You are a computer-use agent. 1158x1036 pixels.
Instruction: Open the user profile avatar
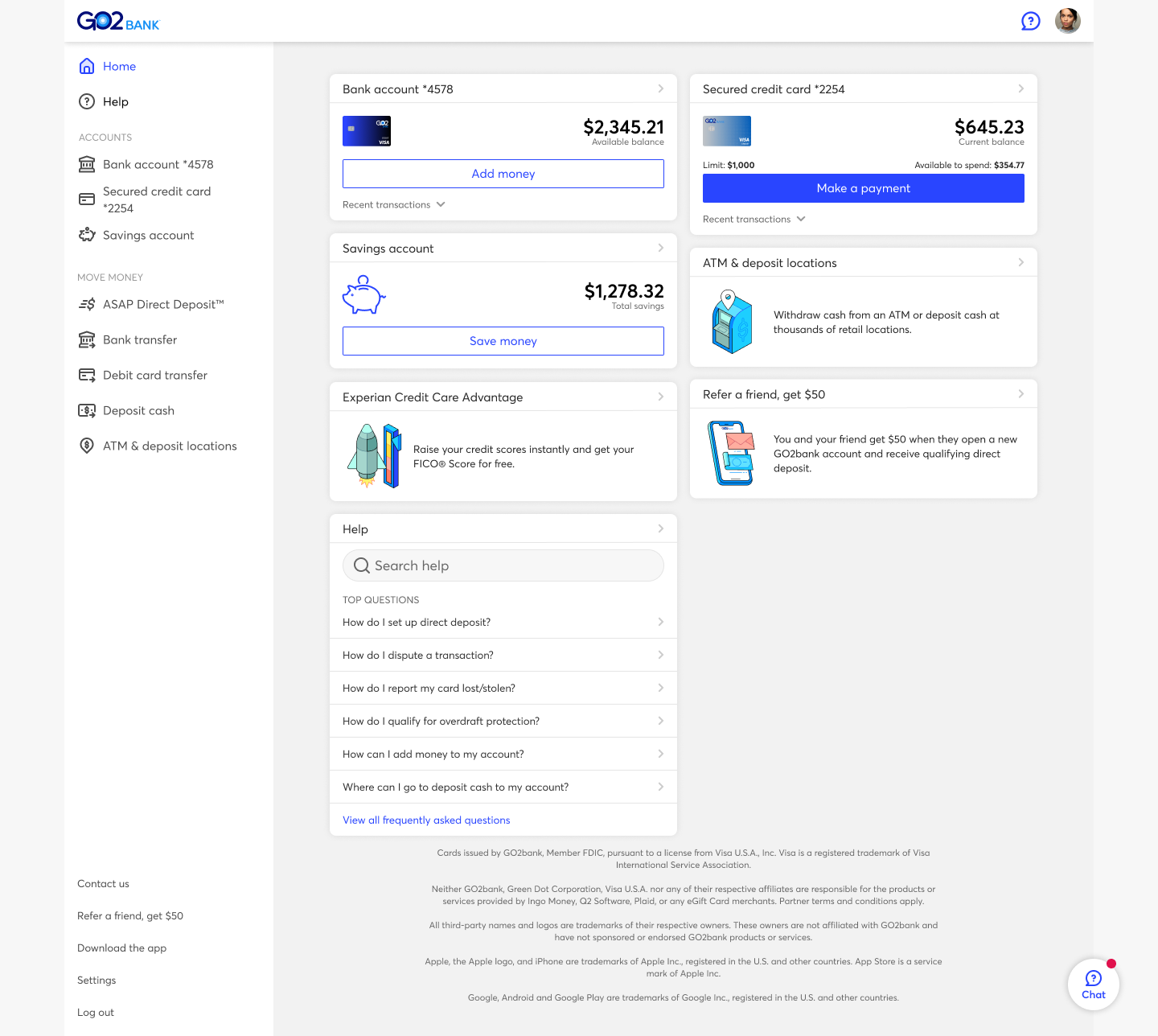pyautogui.click(x=1067, y=21)
